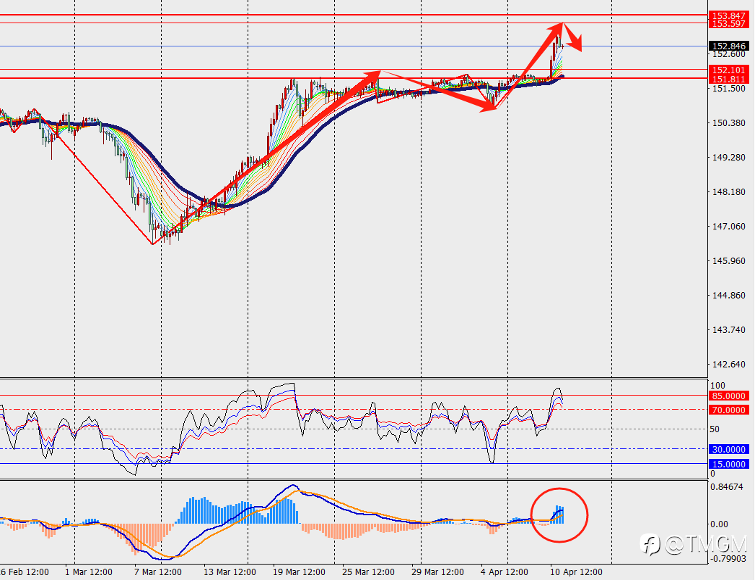Click the 153.597 red price level label
The height and width of the screenshot is (580, 755).
[729, 24]
